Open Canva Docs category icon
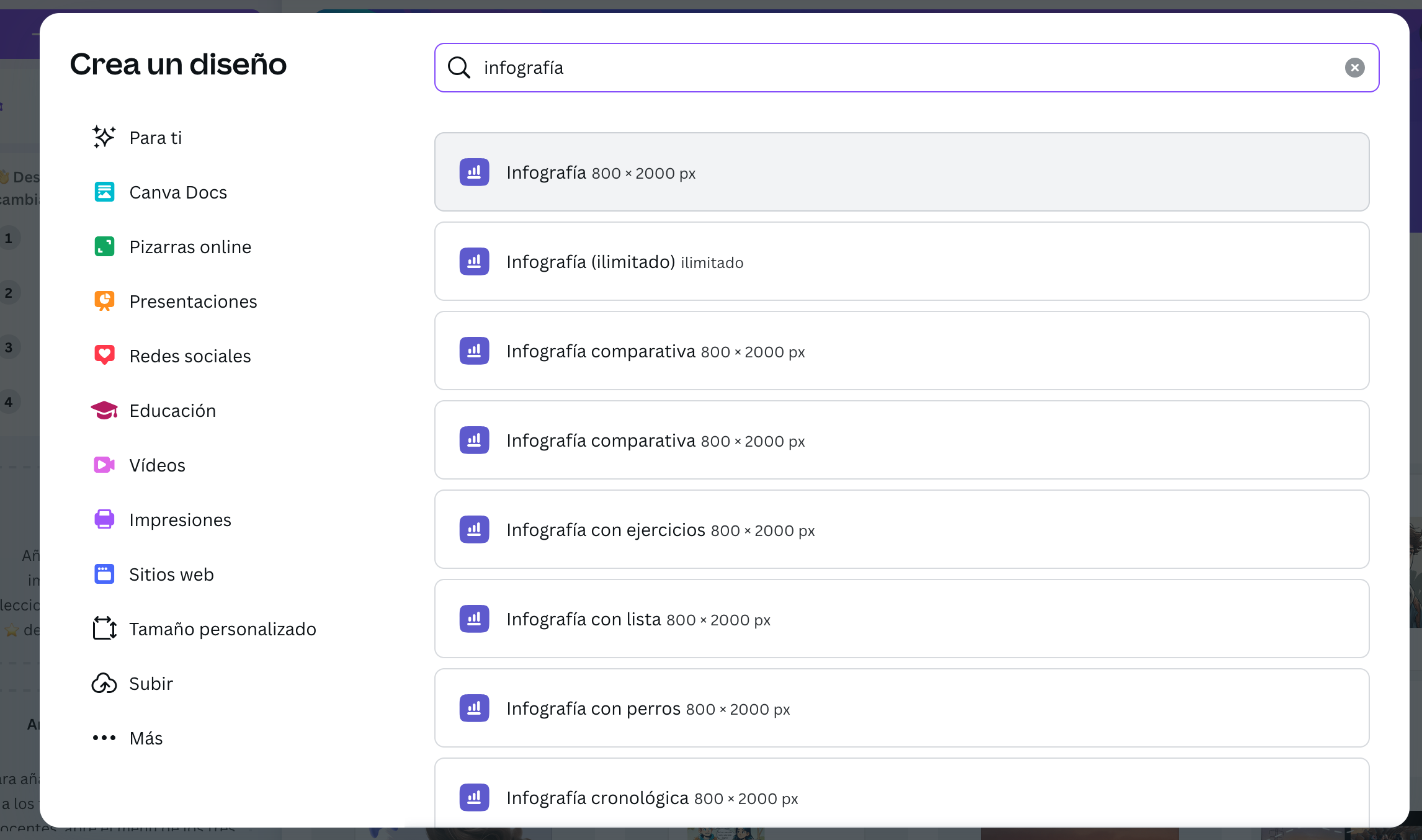The image size is (1422, 840). coord(104,192)
